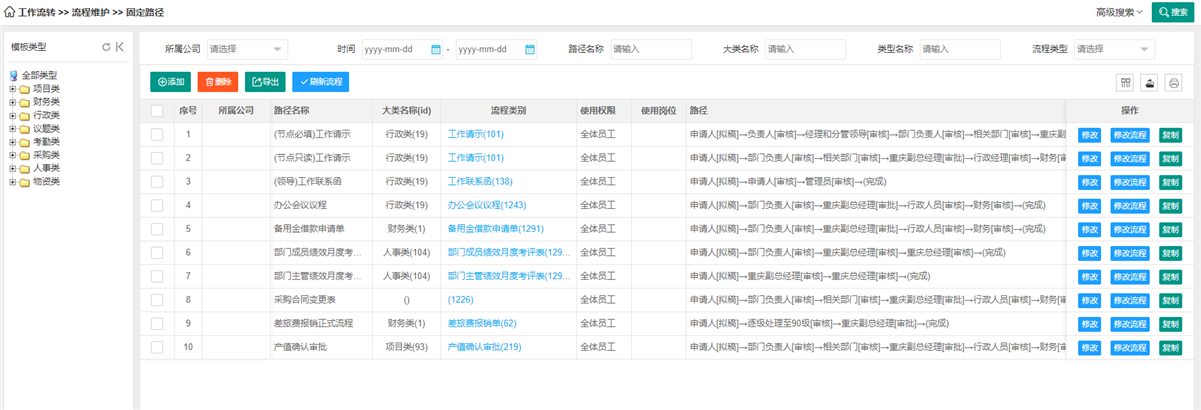Open the 产值确认审批(219) link
The height and width of the screenshot is (410, 1201).
(484, 347)
